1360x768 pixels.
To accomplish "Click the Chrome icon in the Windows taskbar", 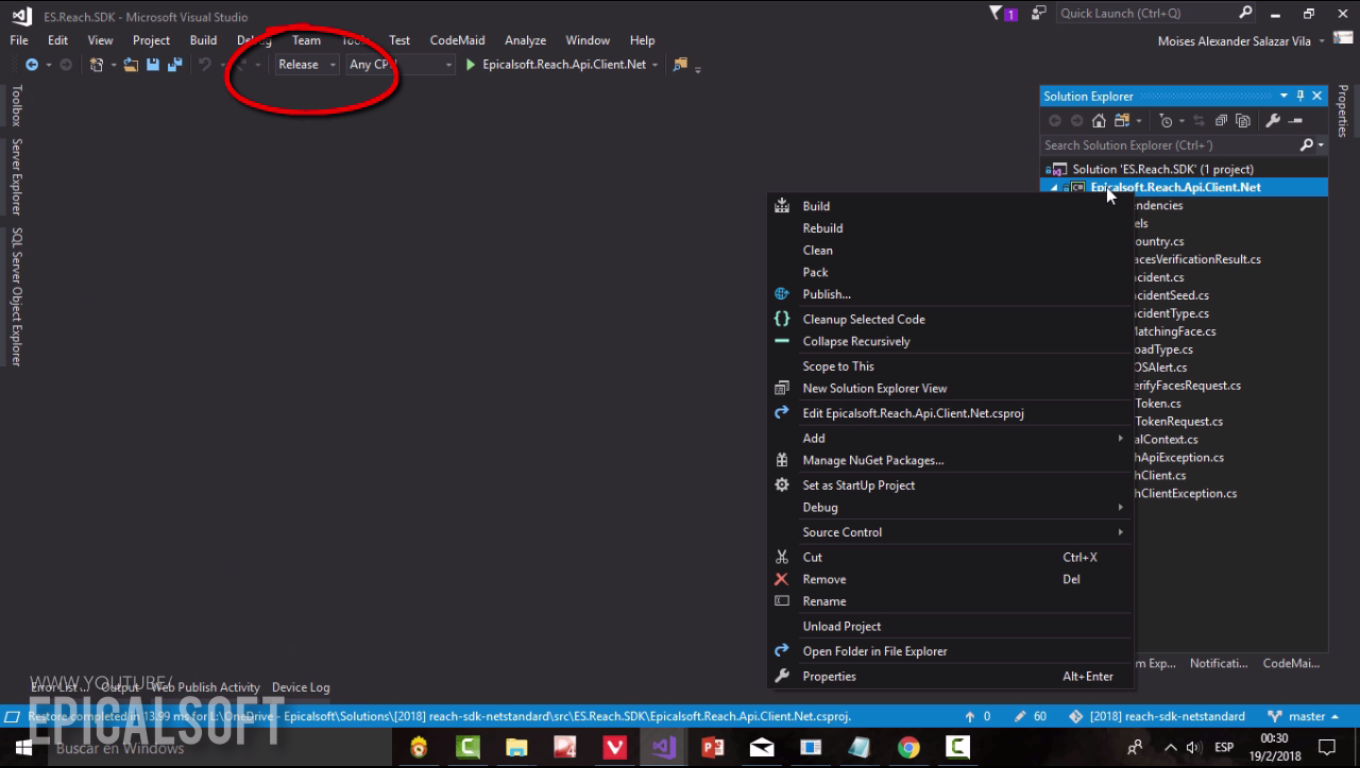I will [908, 747].
